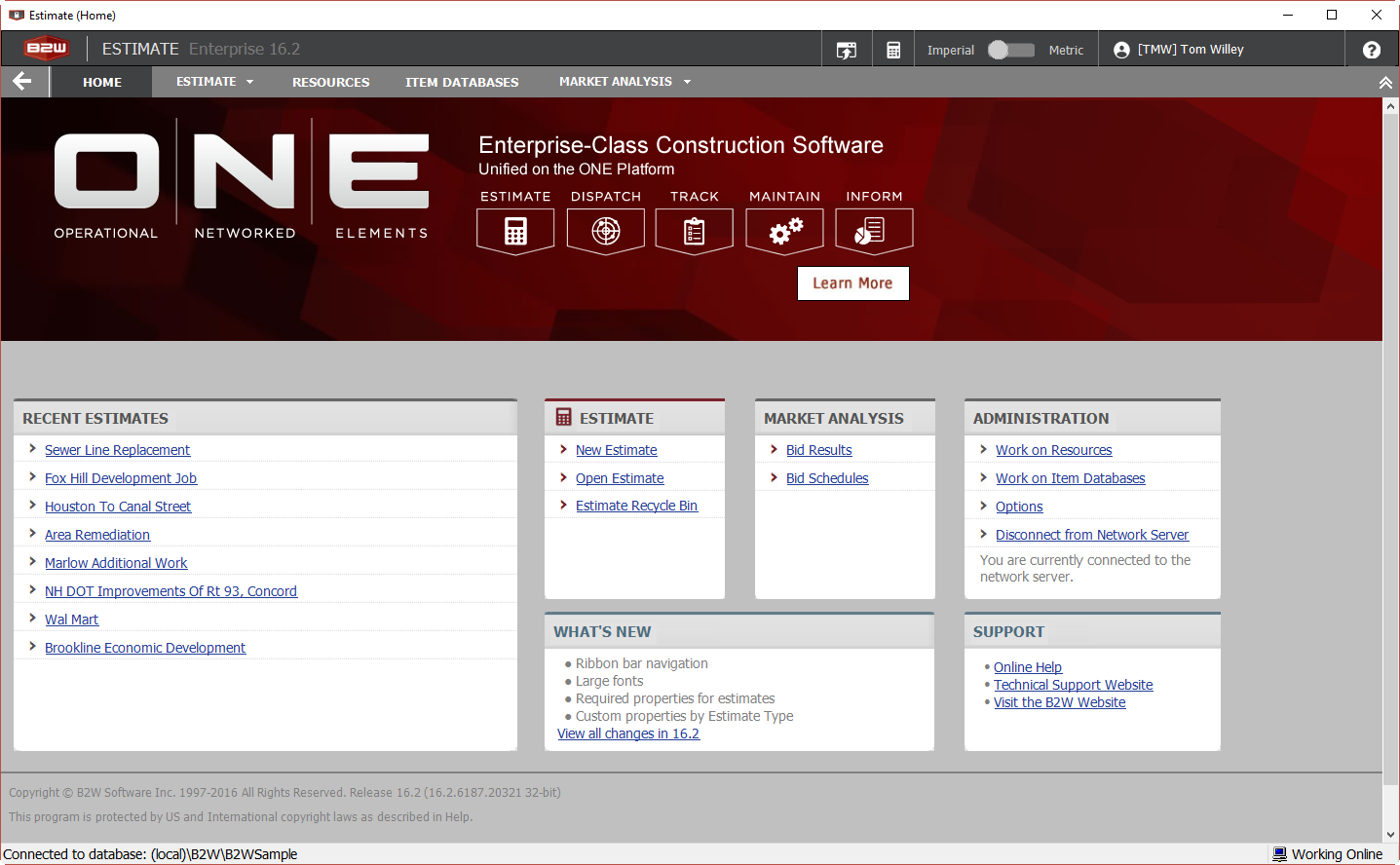This screenshot has height=865, width=1400.
Task: Click Disconnect from Network Server
Action: 1092,535
